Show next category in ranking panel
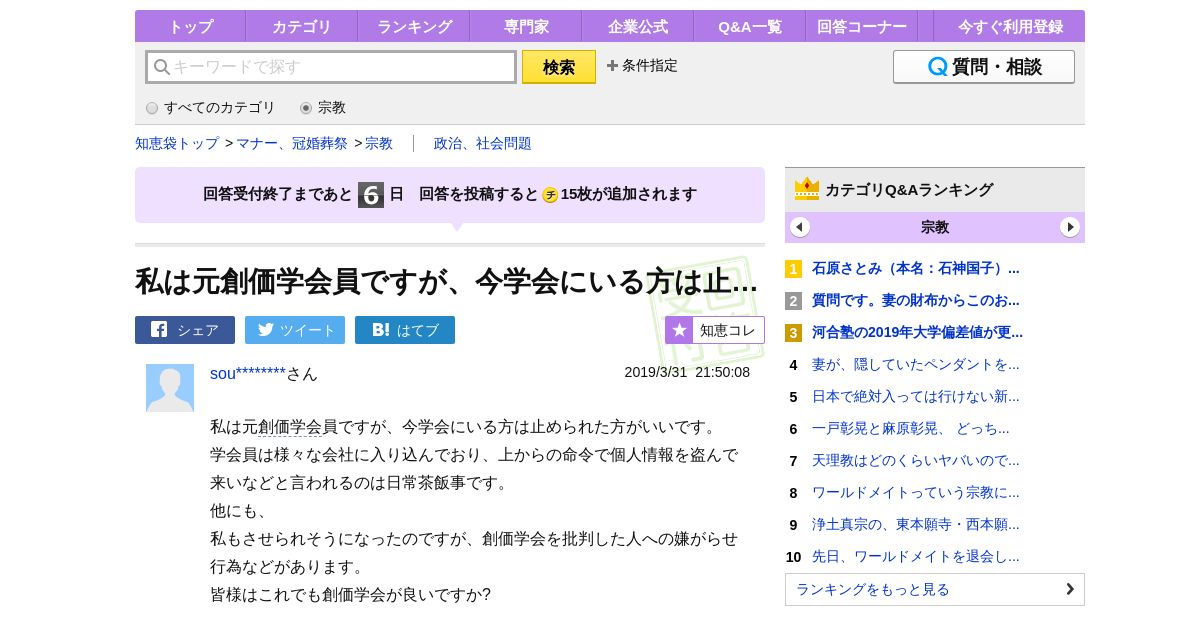The image size is (1200, 630). point(1070,227)
